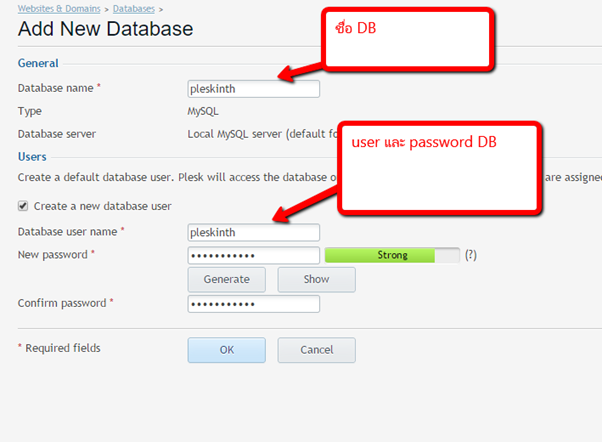Focus the Database user name field

click(x=253, y=232)
